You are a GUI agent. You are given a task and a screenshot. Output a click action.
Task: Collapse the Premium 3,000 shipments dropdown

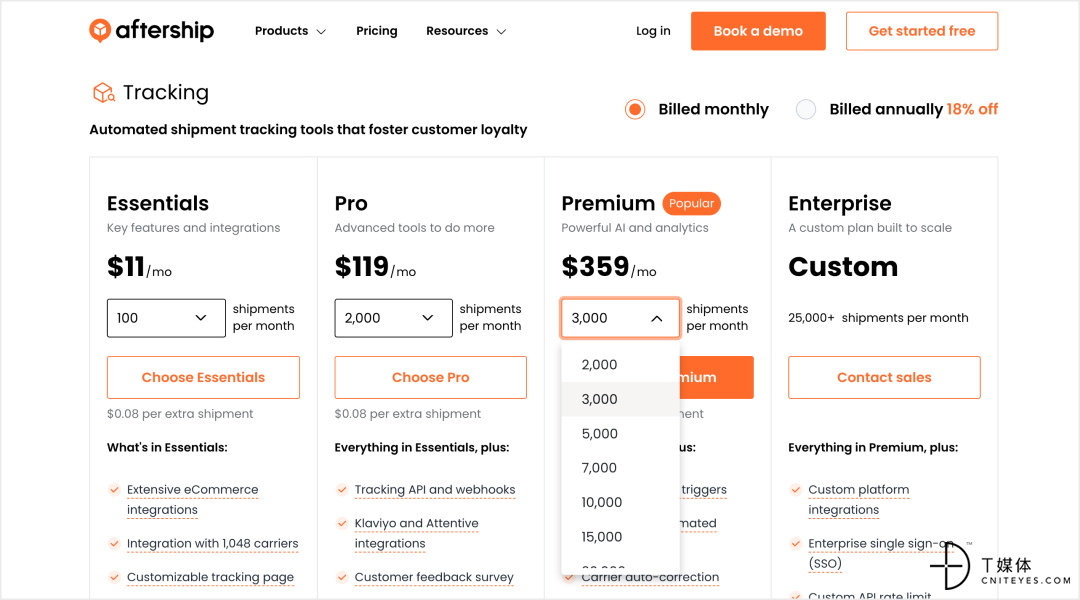pos(621,318)
